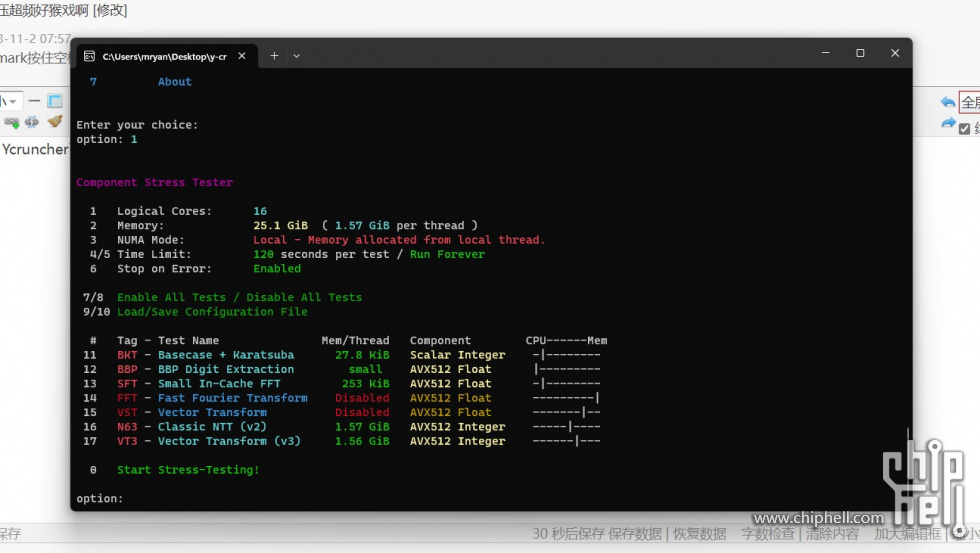980x553 pixels.
Task: Expand the terminal profile dropdown chevron
Action: pyautogui.click(x=296, y=56)
